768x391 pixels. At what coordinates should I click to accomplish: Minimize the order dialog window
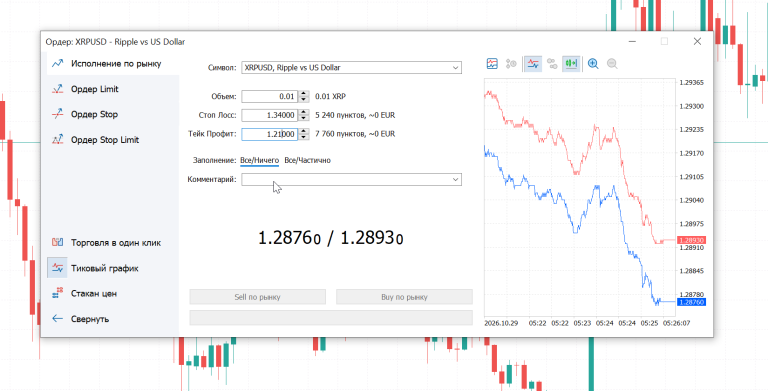(x=632, y=42)
